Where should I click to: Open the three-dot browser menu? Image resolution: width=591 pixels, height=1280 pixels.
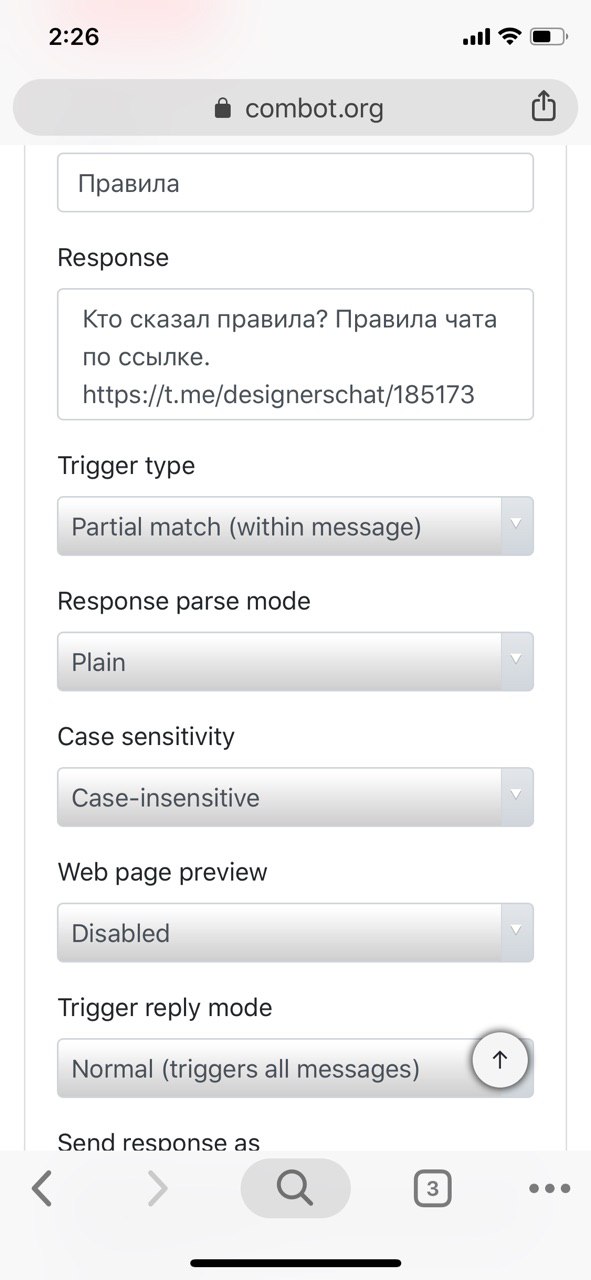coord(549,1188)
